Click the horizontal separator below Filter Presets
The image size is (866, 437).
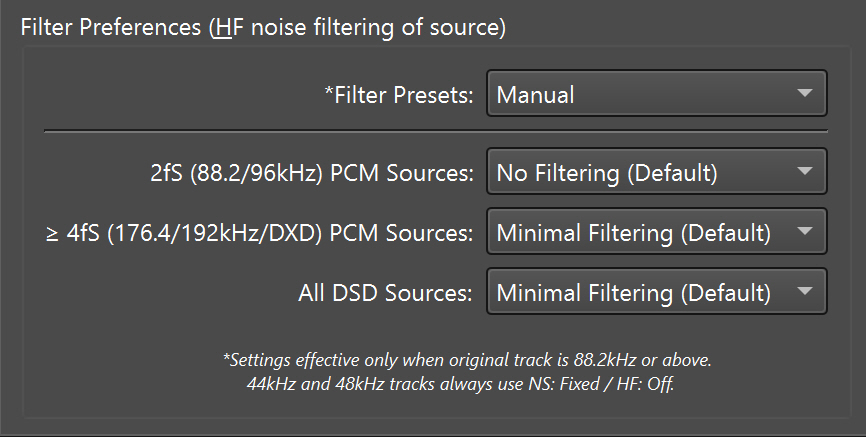click(435, 131)
